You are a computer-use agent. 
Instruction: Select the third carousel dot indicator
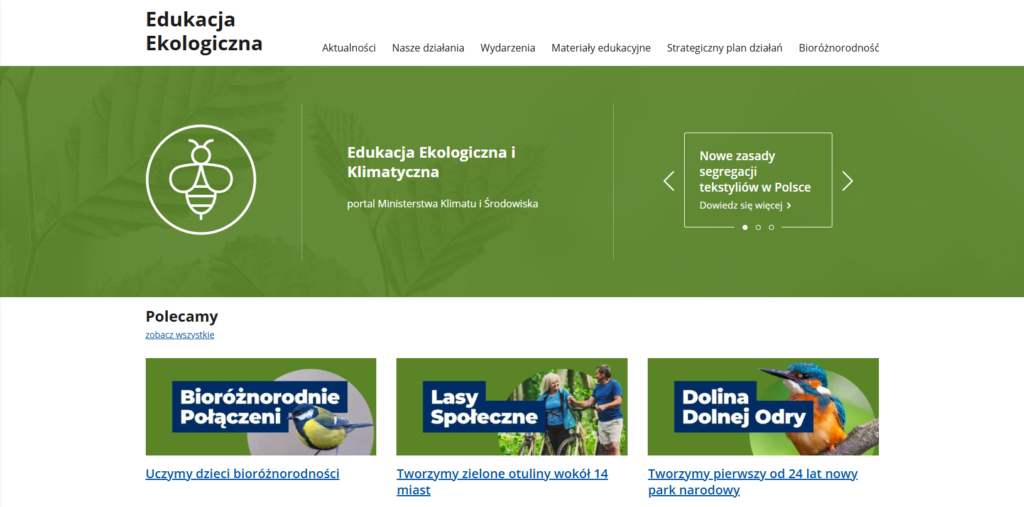[x=771, y=228]
